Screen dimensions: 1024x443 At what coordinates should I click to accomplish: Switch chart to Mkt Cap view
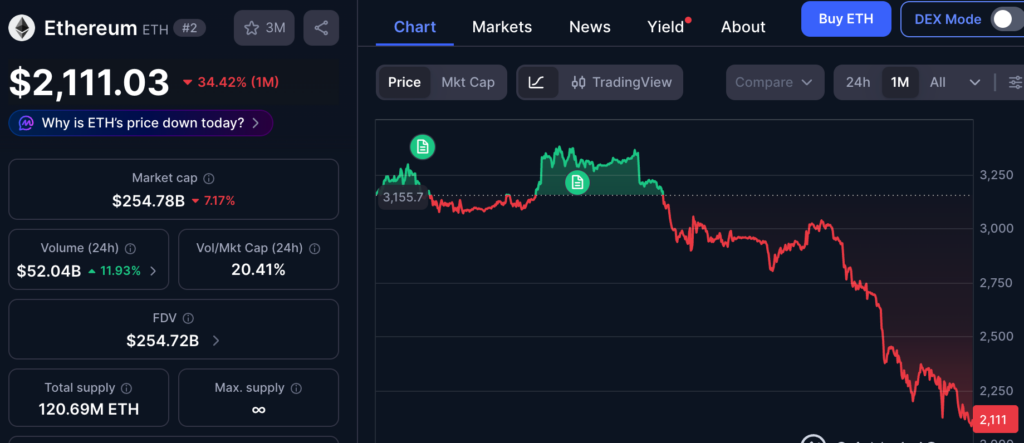pyautogui.click(x=468, y=82)
